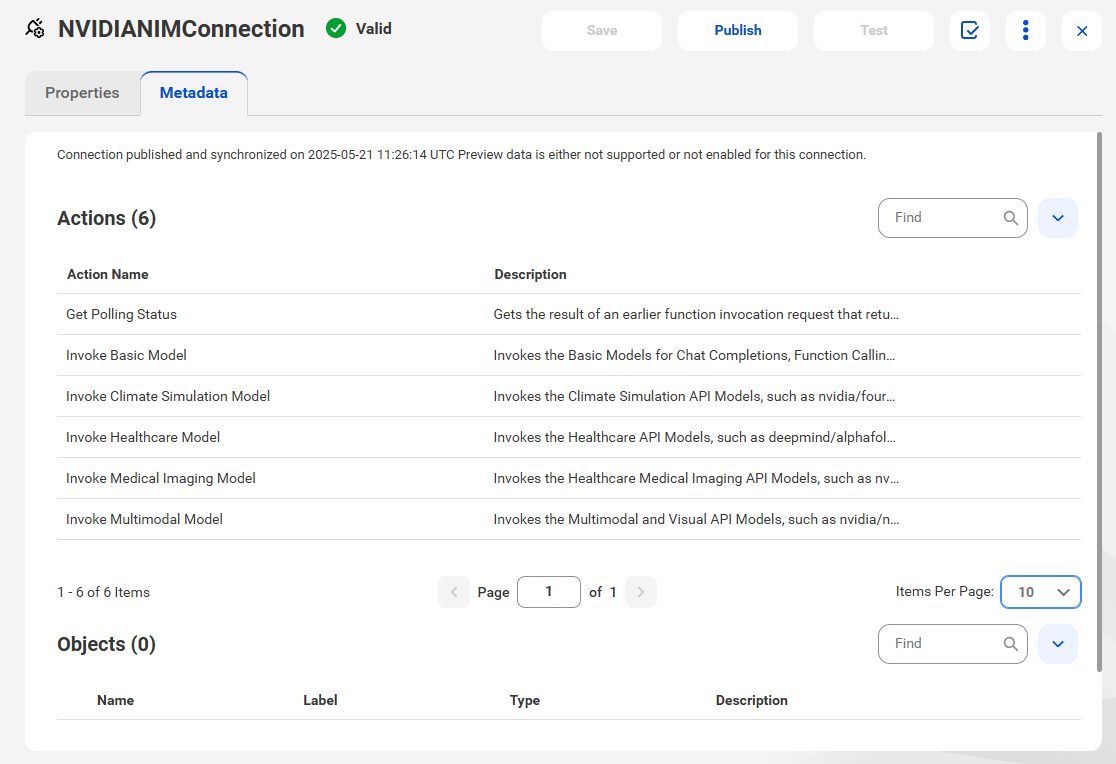Click the Action Name column header
Image resolution: width=1116 pixels, height=764 pixels.
(108, 274)
